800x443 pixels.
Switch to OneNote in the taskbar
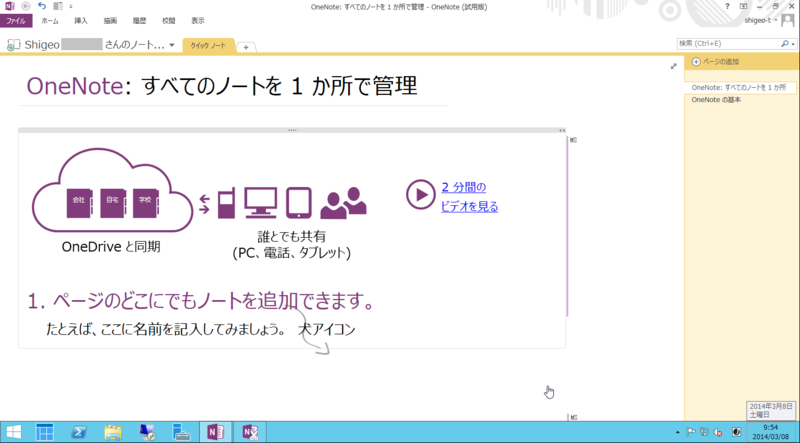tap(215, 432)
